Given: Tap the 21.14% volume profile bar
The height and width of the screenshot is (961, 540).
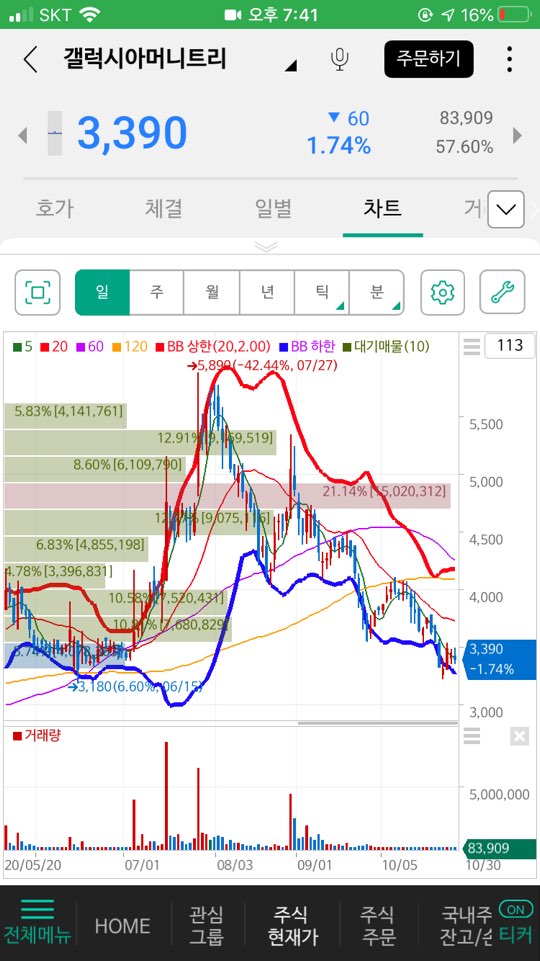Looking at the screenshot, I should [227, 496].
